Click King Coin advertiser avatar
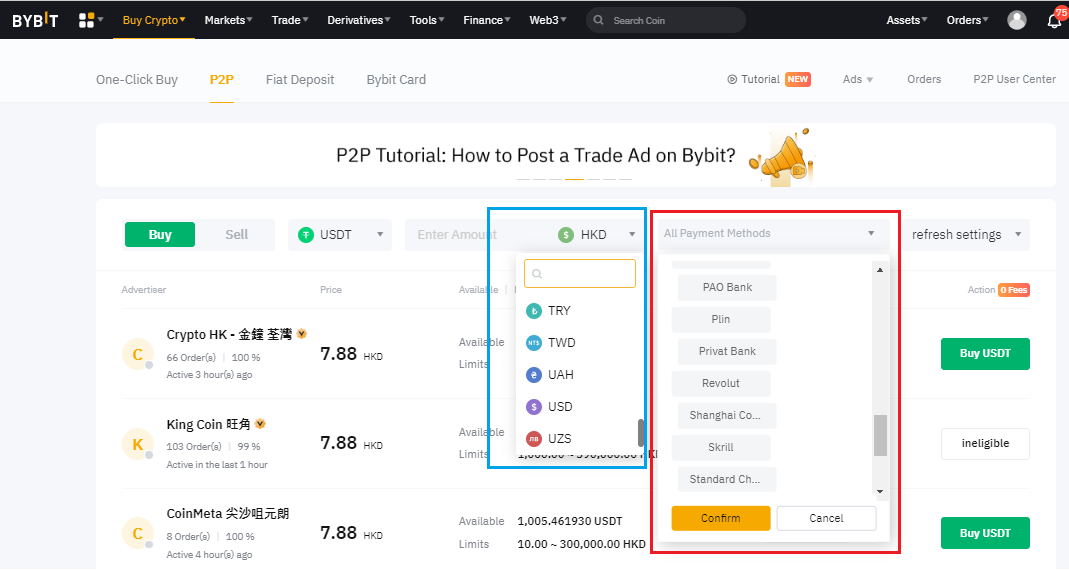Viewport: 1069px width, 571px height. pyautogui.click(x=138, y=444)
